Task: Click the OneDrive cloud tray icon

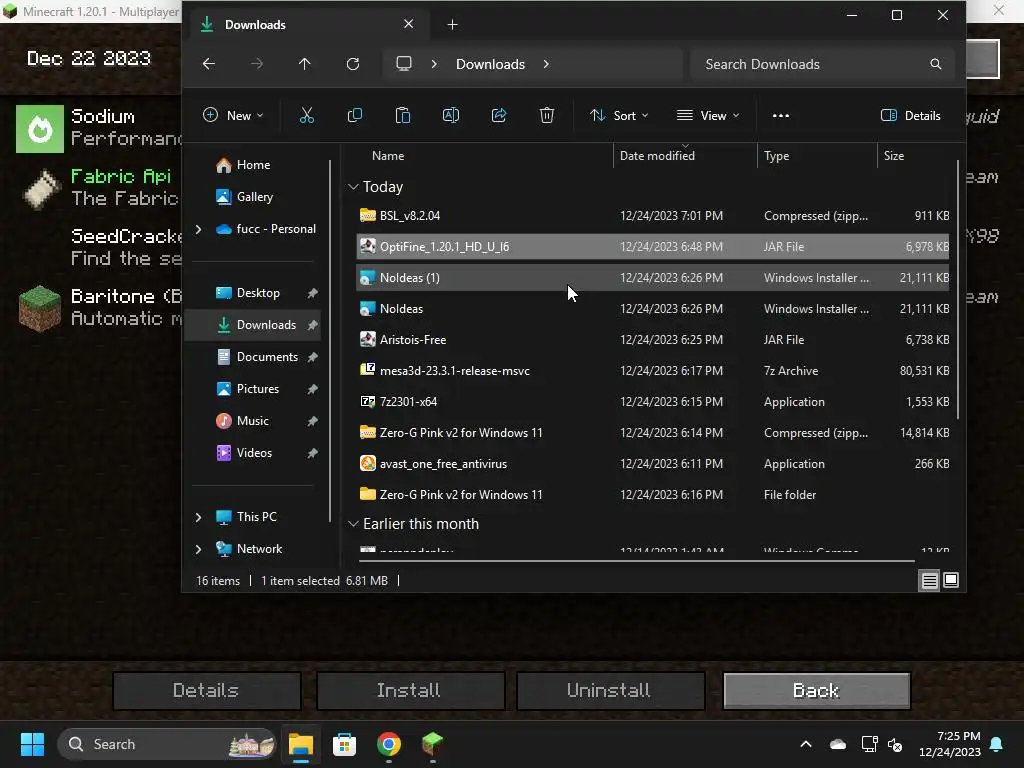Action: point(838,744)
